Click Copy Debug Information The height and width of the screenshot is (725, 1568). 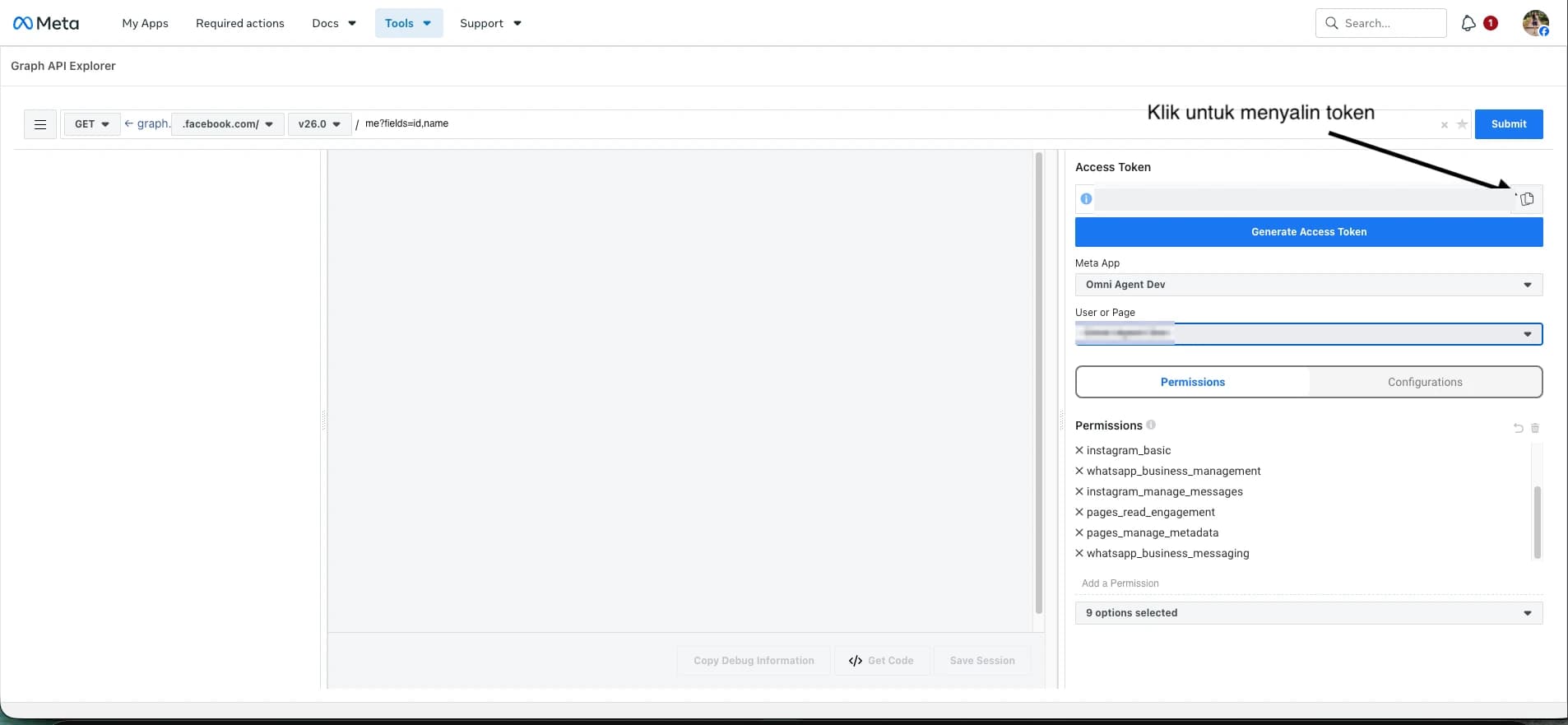coord(754,661)
